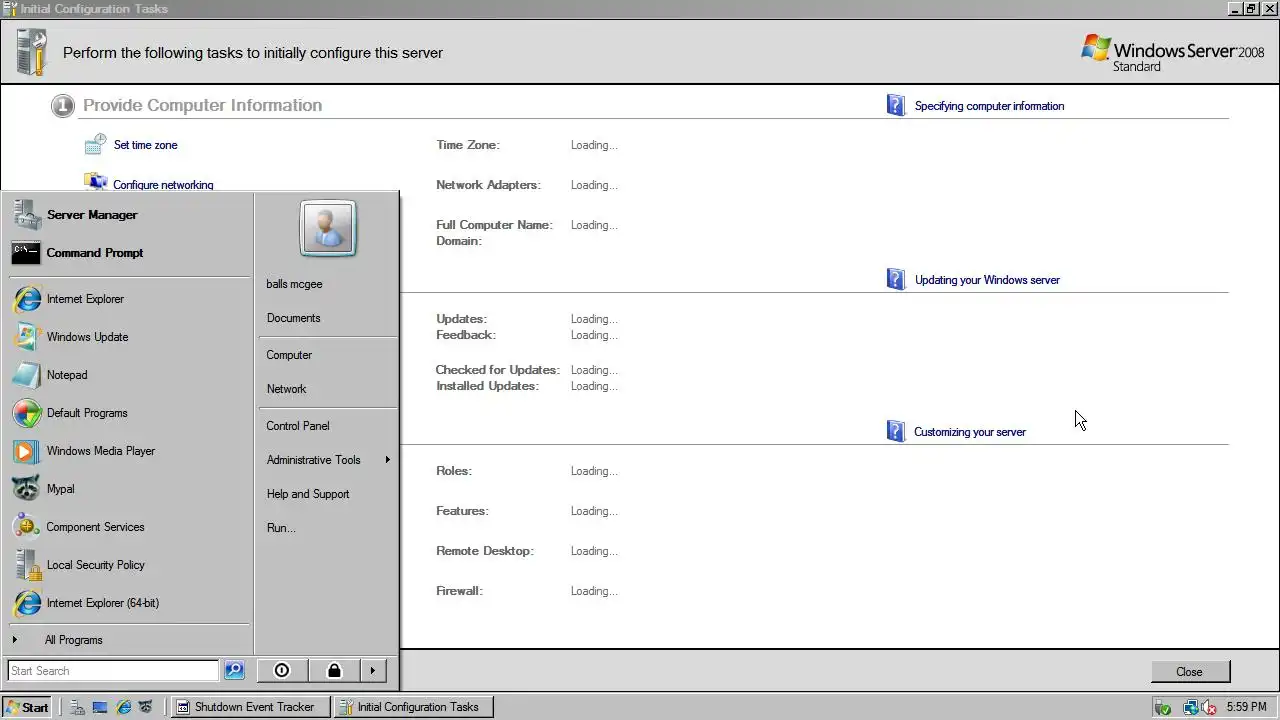This screenshot has height=720, width=1280.
Task: Click help icon beside Specifying computer information
Action: click(896, 105)
